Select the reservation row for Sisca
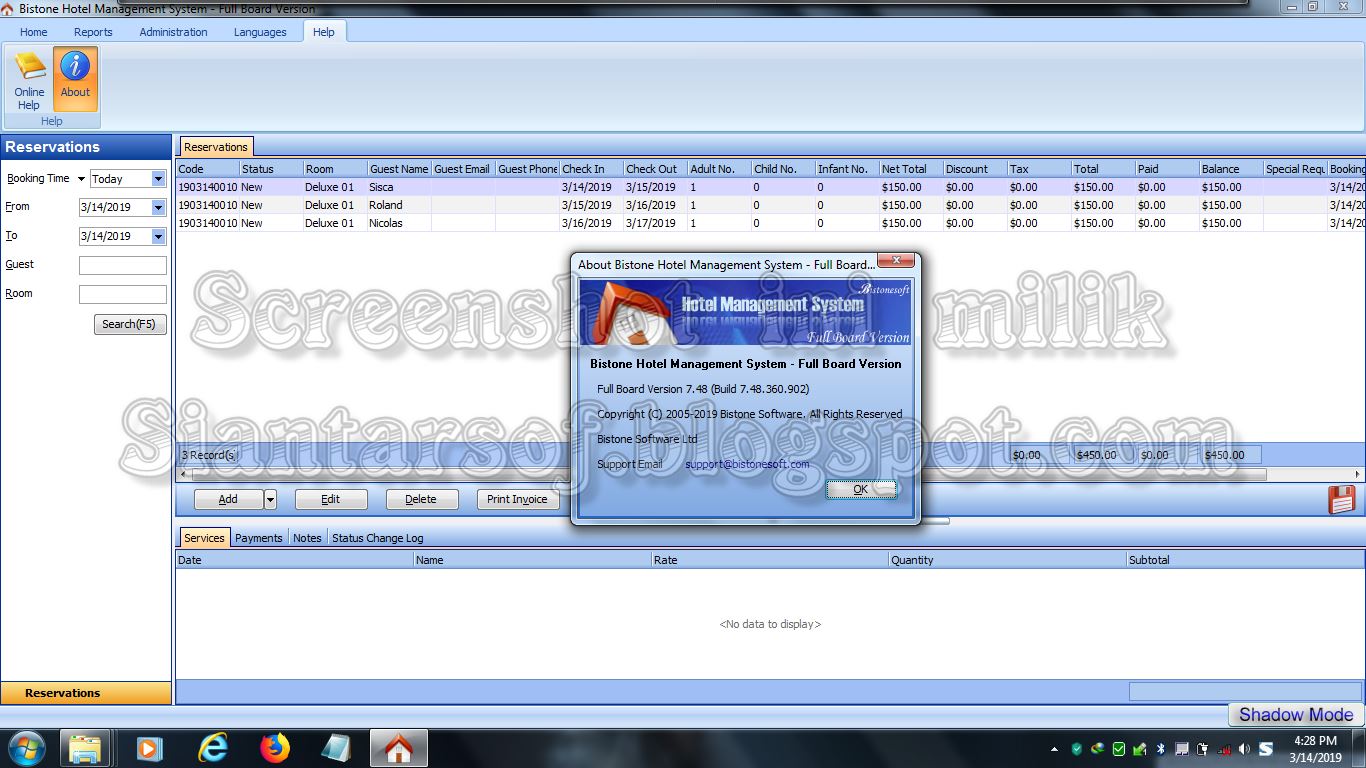Screen dimensions: 1366x768 [x=771, y=187]
